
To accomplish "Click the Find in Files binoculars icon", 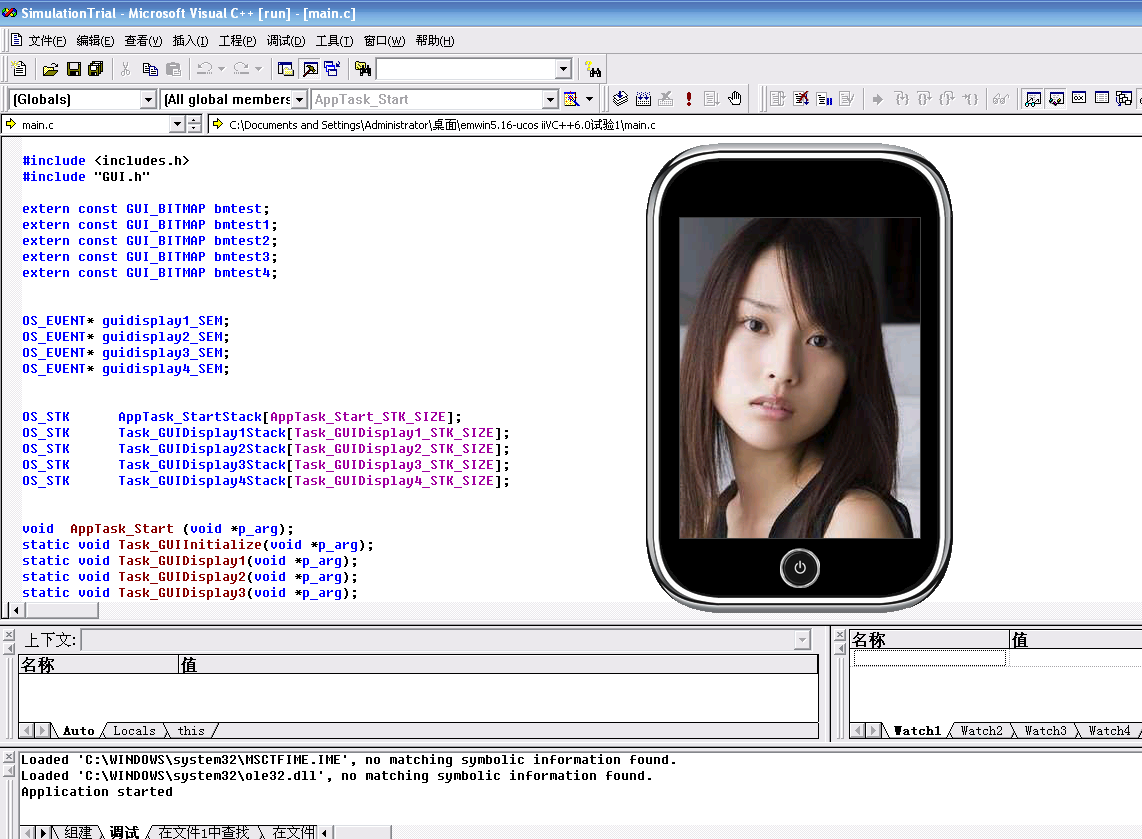I will click(363, 69).
